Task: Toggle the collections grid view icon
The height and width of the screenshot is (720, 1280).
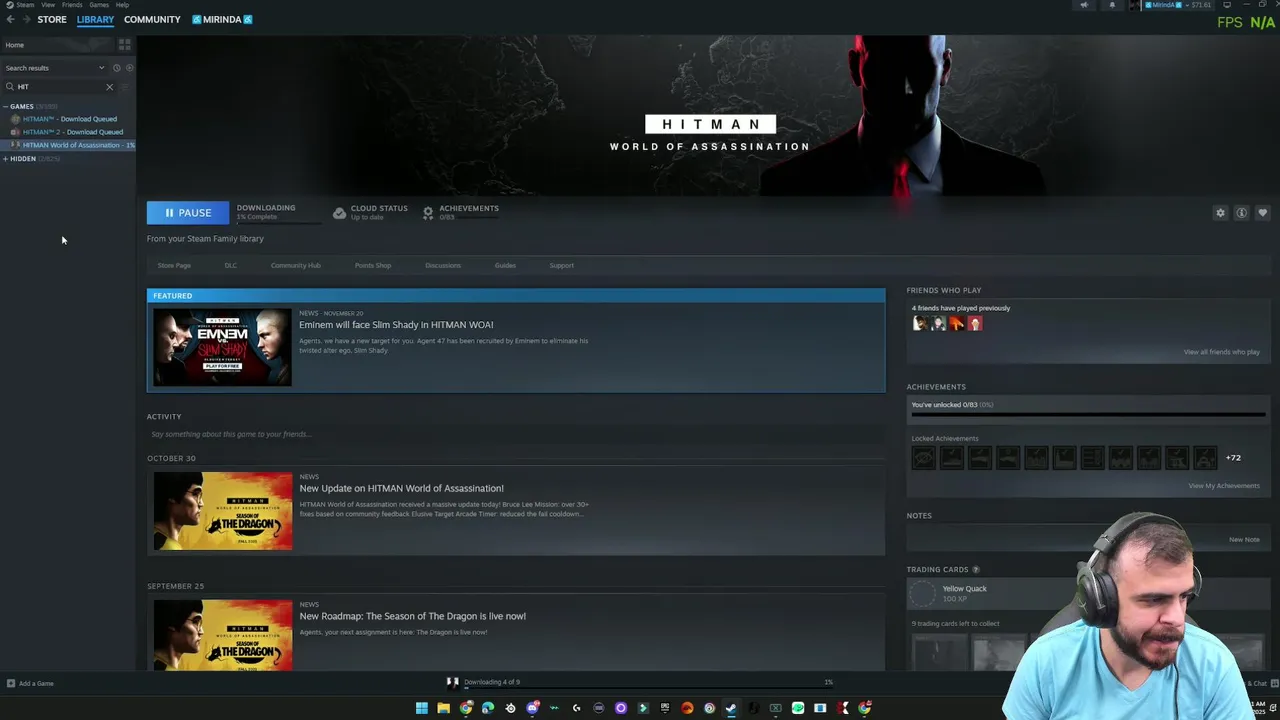Action: coord(124,45)
